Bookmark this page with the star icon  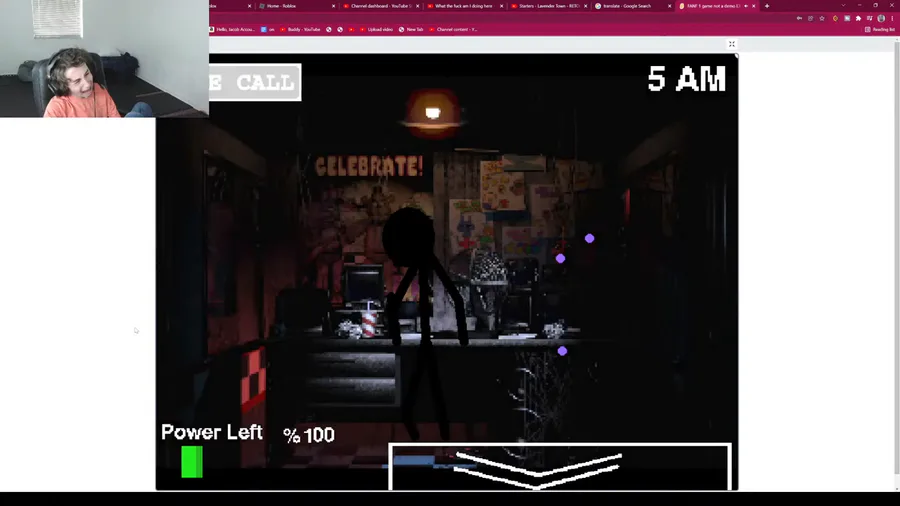click(x=822, y=18)
